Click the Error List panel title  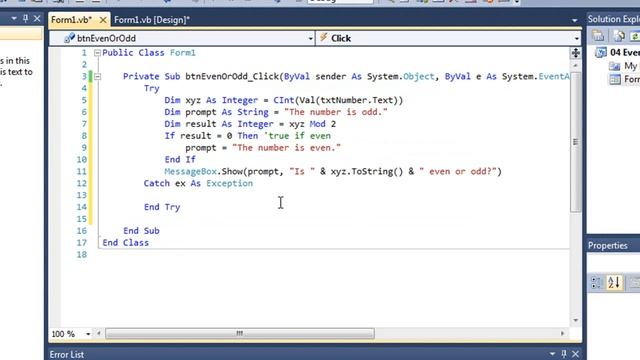point(67,355)
